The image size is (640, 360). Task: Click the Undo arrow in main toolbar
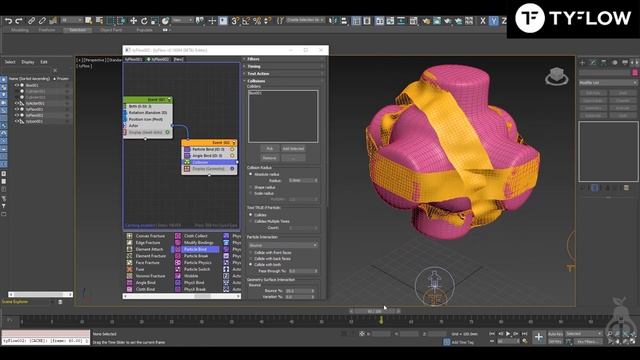pyautogui.click(x=8, y=20)
